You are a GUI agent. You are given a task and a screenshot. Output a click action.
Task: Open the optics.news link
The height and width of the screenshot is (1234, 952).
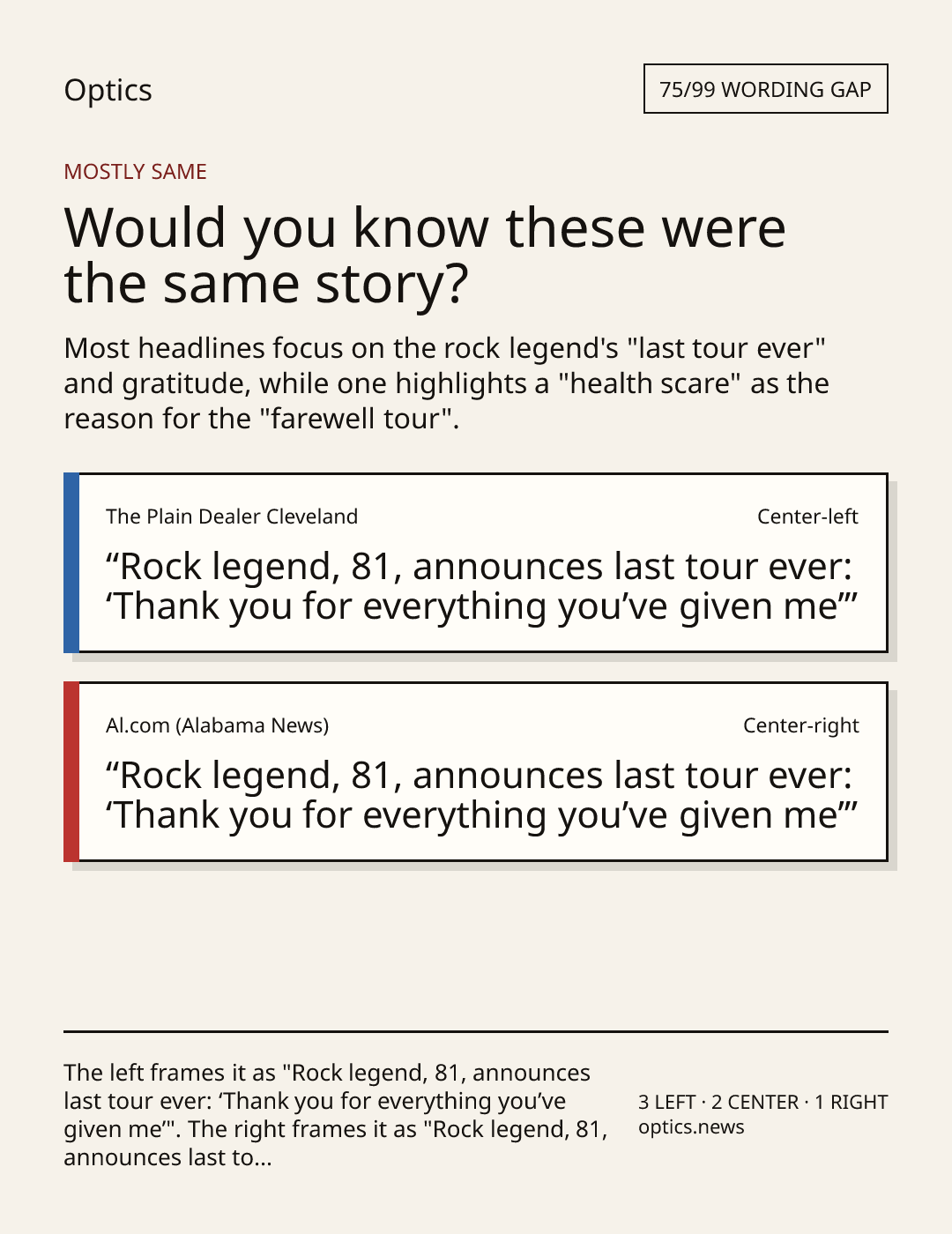(x=691, y=1127)
